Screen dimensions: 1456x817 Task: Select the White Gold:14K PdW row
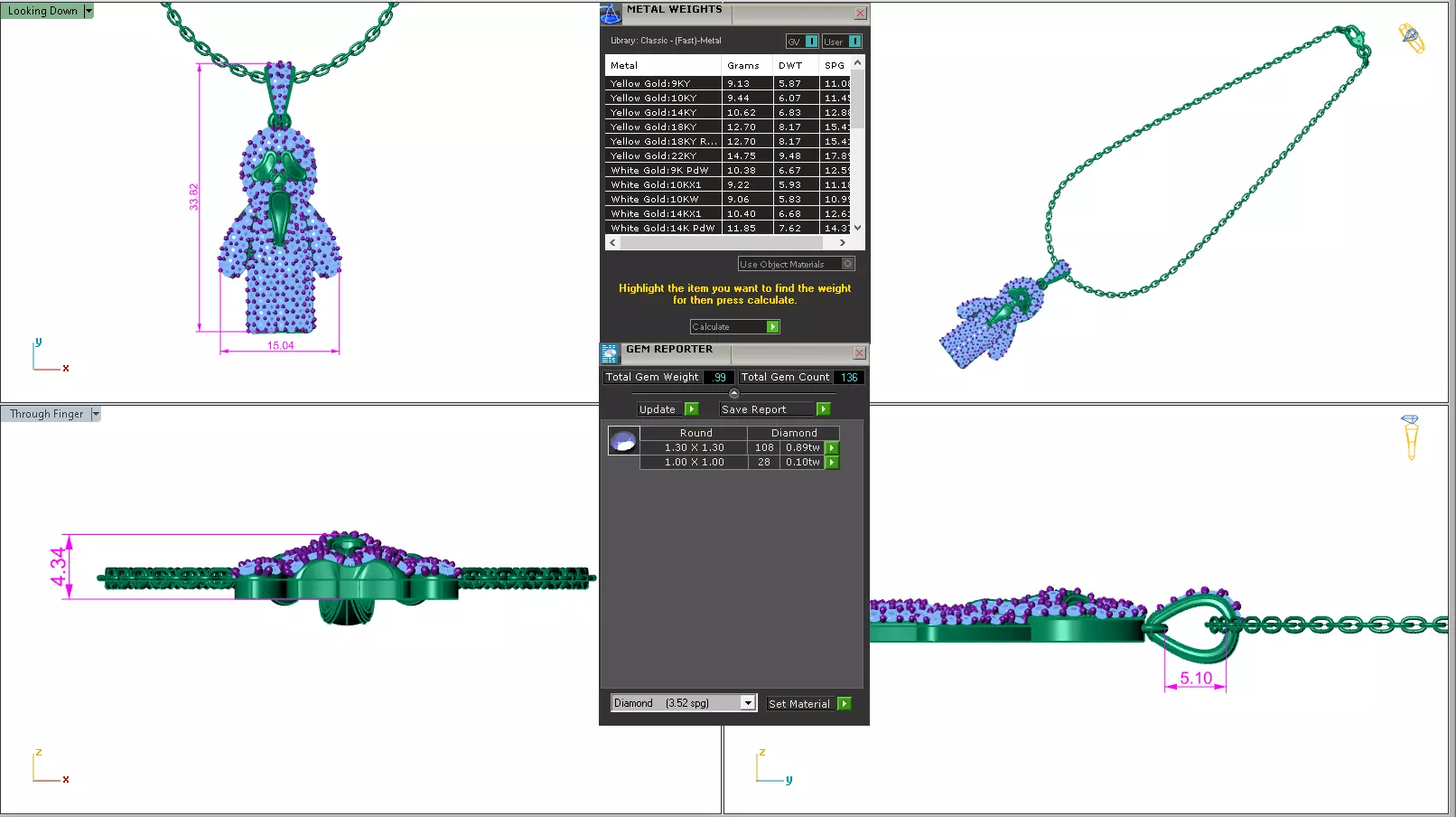727,228
